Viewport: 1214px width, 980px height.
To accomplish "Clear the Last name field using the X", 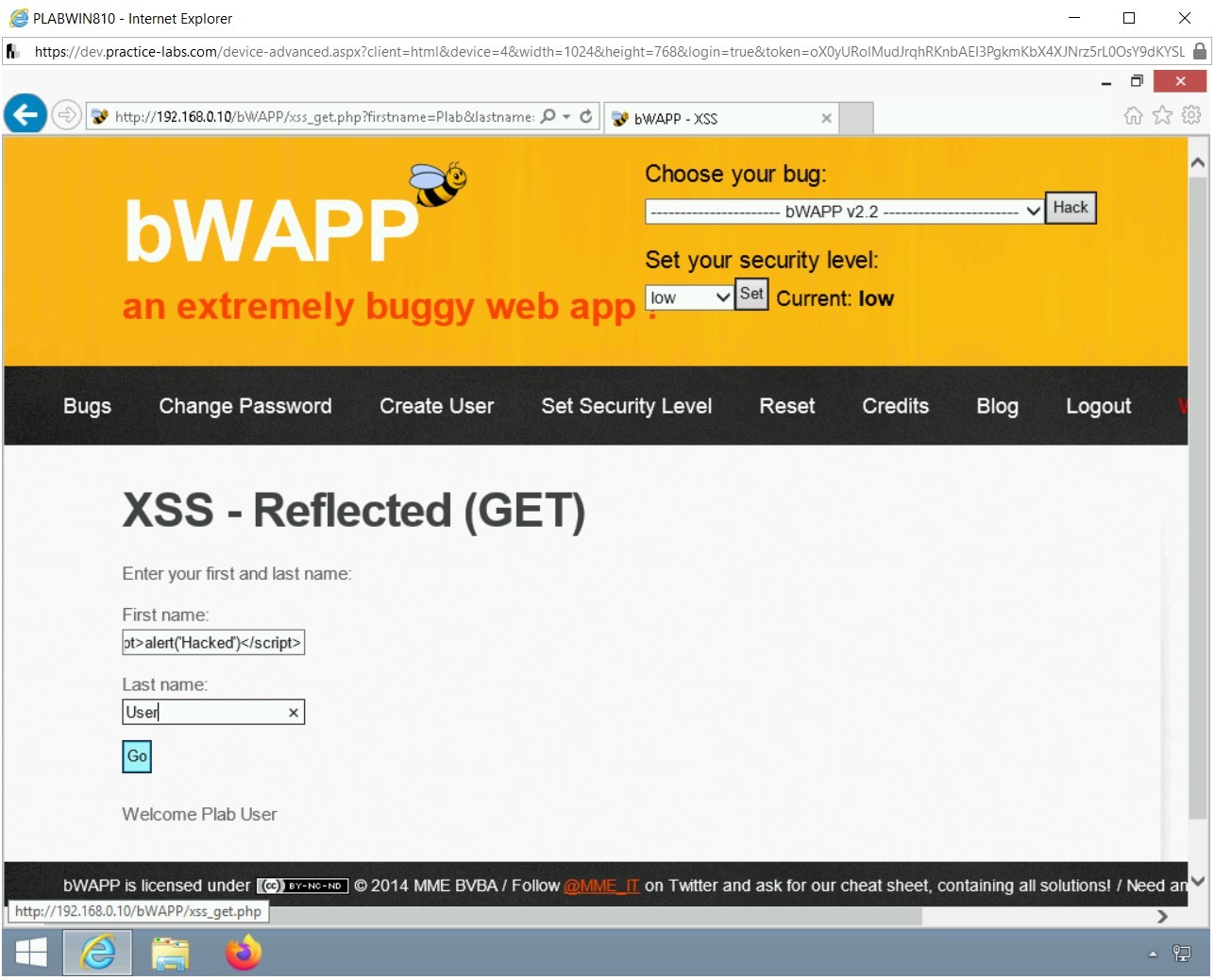I will [x=293, y=712].
